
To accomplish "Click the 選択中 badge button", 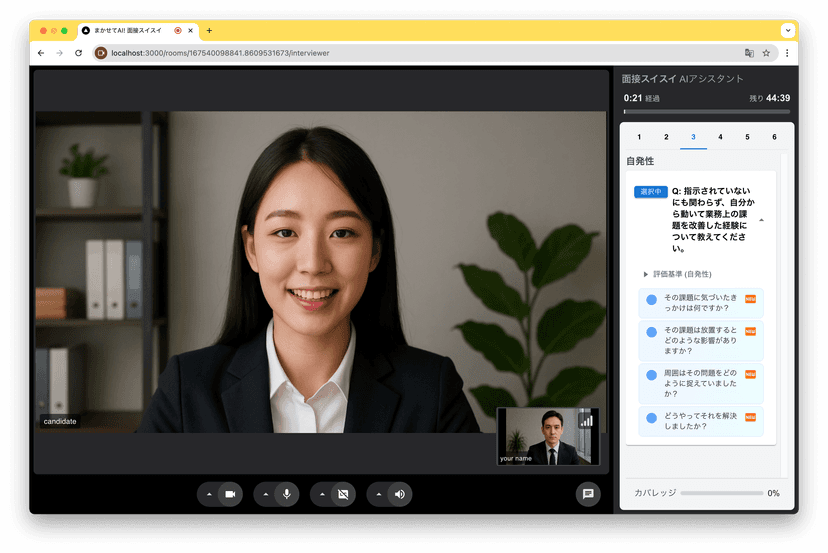I will click(x=650, y=191).
